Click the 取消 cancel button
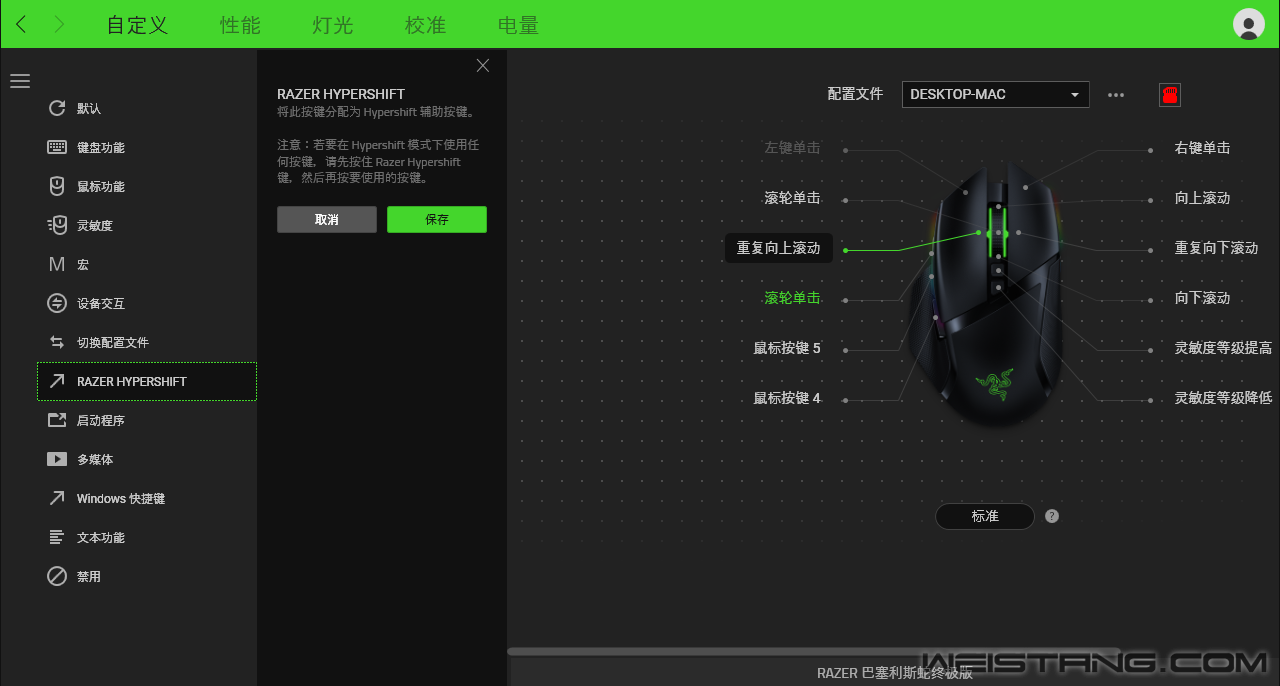 tap(326, 219)
